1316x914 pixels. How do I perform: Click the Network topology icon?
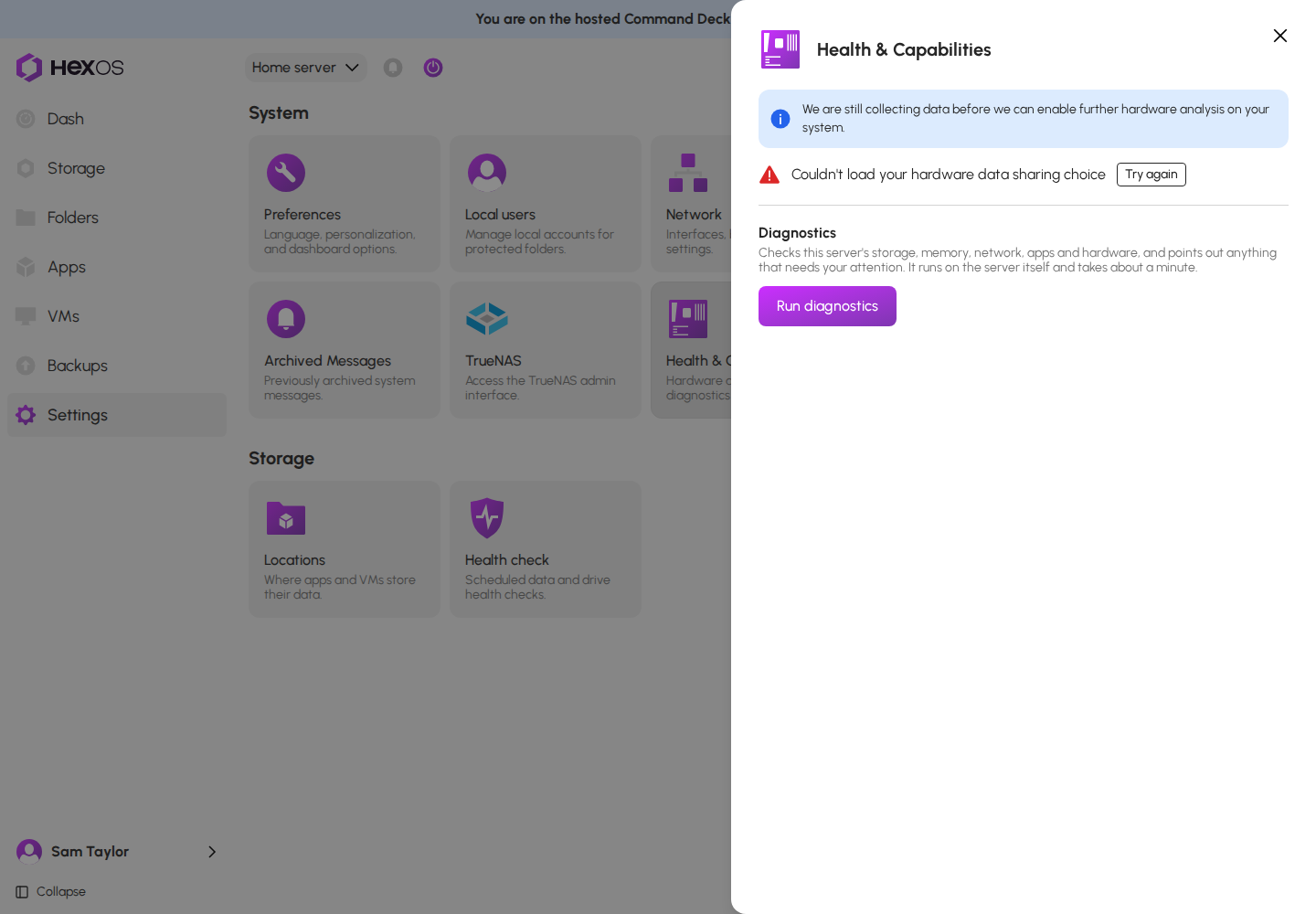[x=688, y=173]
